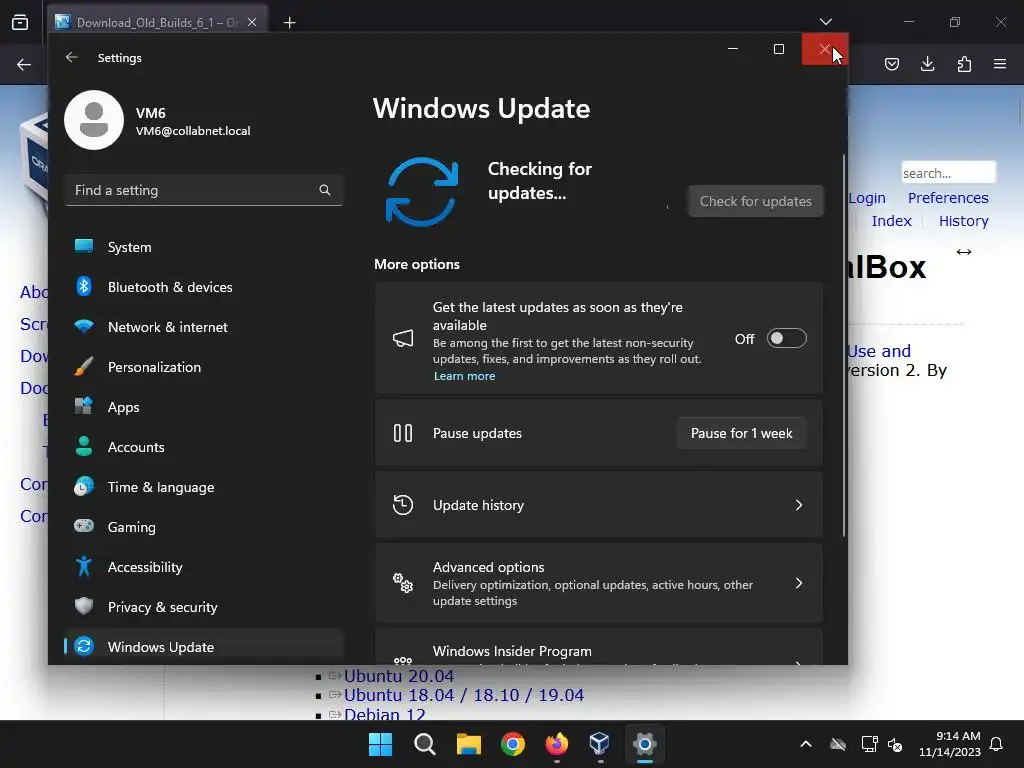Image resolution: width=1024 pixels, height=768 pixels.
Task: Open taskbar Search magnifier
Action: click(424, 744)
